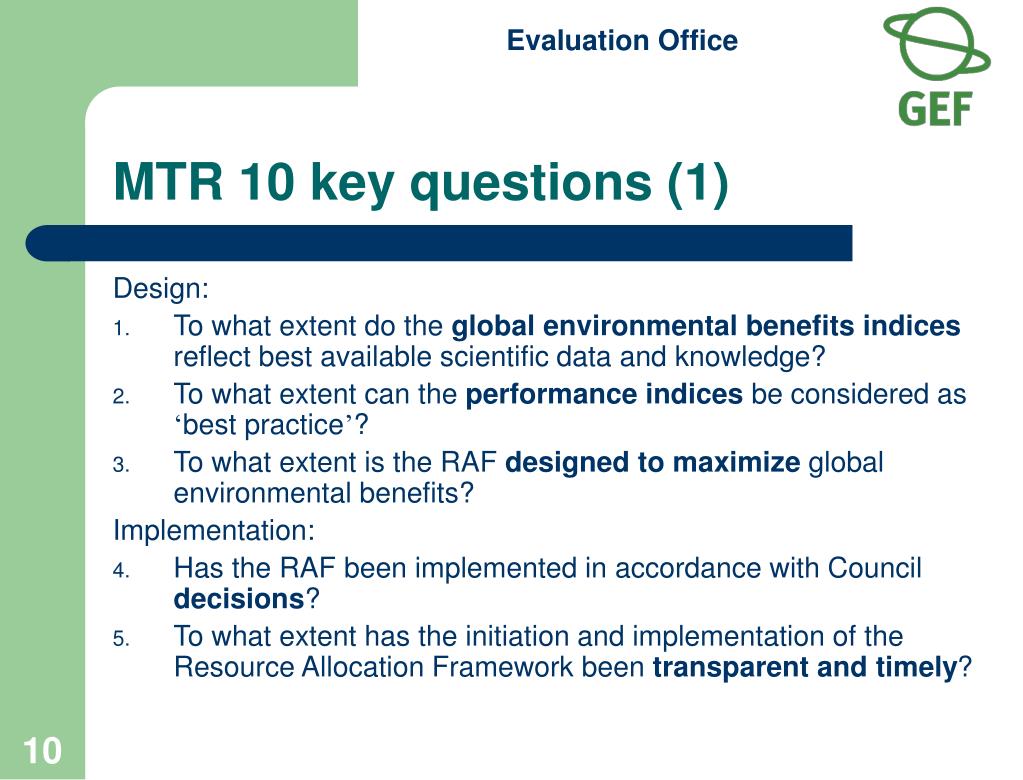Click bold phrase "global environmental benefits indices"
Image resolution: width=1023 pixels, height=780 pixels.
pyautogui.click(x=706, y=325)
